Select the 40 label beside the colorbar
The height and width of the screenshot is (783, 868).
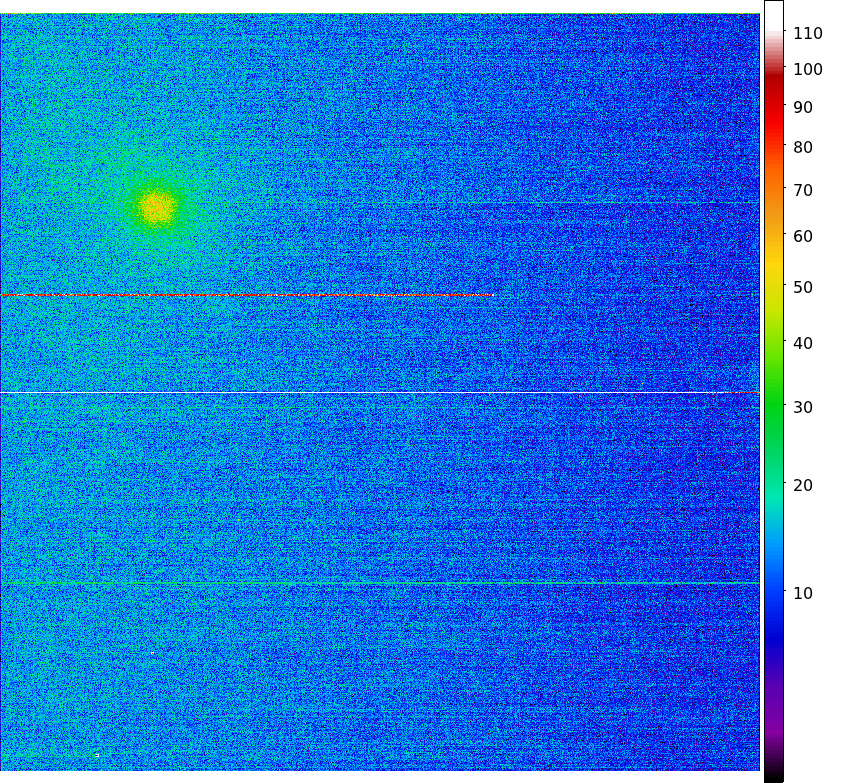[802, 343]
